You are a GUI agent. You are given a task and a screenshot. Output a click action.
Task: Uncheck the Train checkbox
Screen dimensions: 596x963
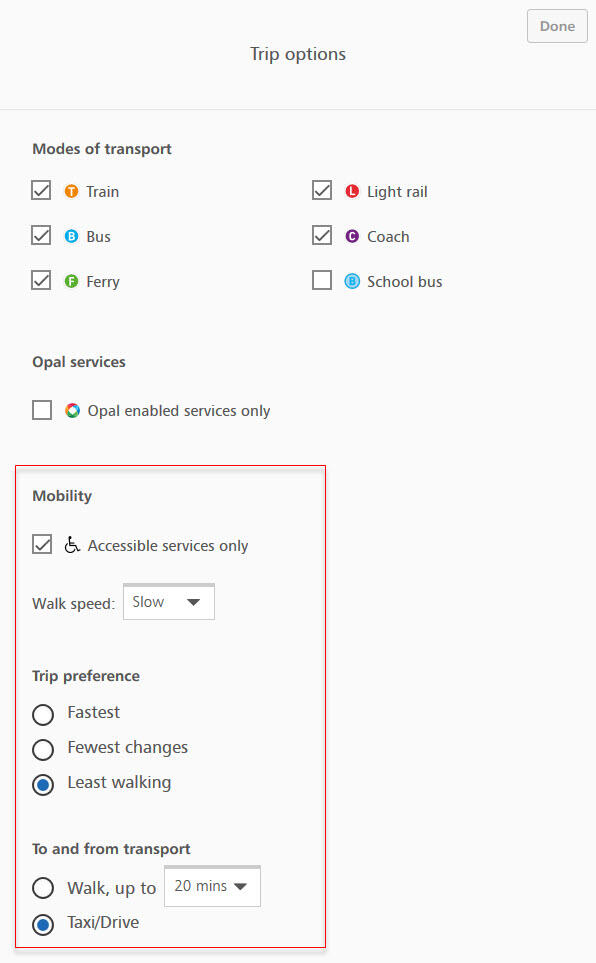[41, 190]
